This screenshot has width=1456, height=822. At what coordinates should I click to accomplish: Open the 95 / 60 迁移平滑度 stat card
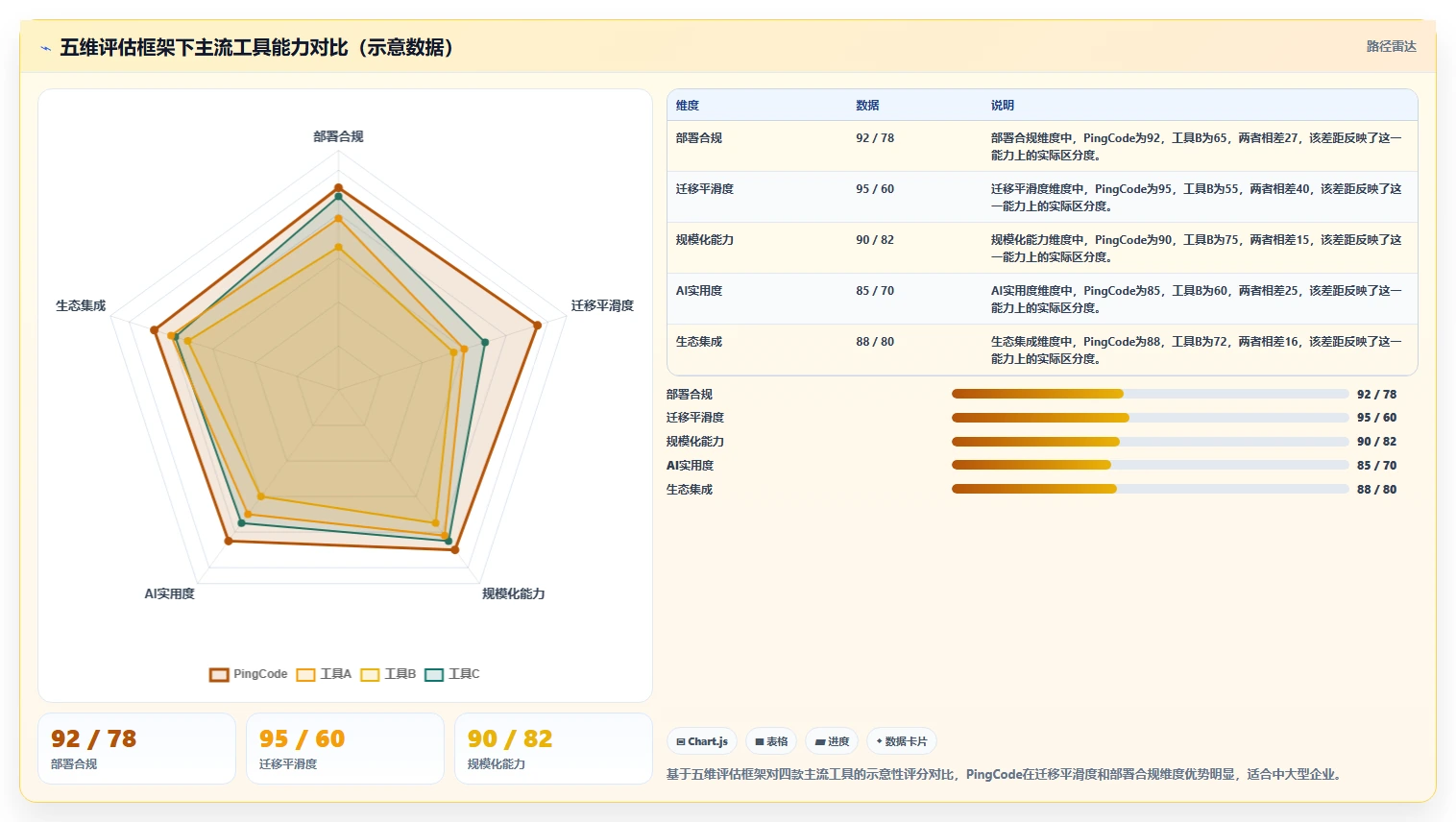pyautogui.click(x=346, y=749)
